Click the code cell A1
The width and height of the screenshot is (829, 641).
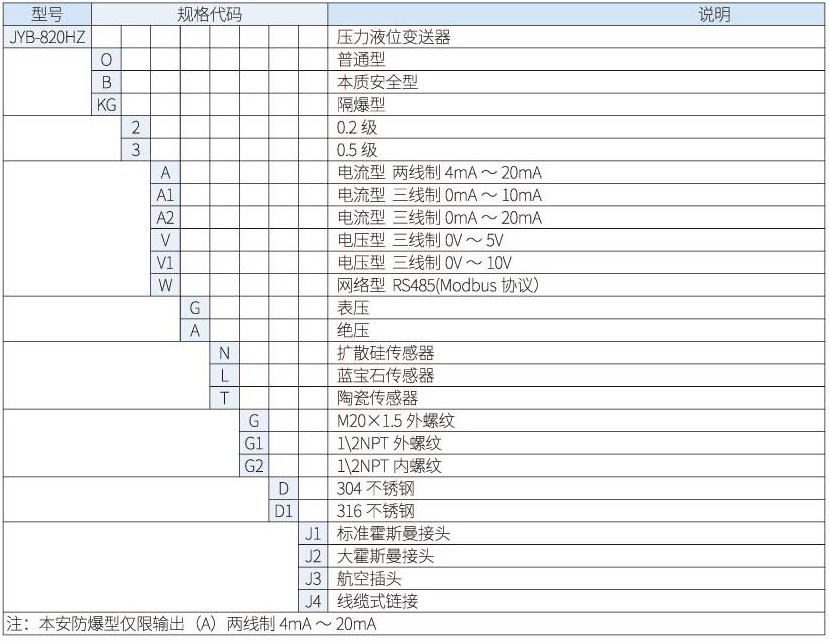click(x=165, y=195)
